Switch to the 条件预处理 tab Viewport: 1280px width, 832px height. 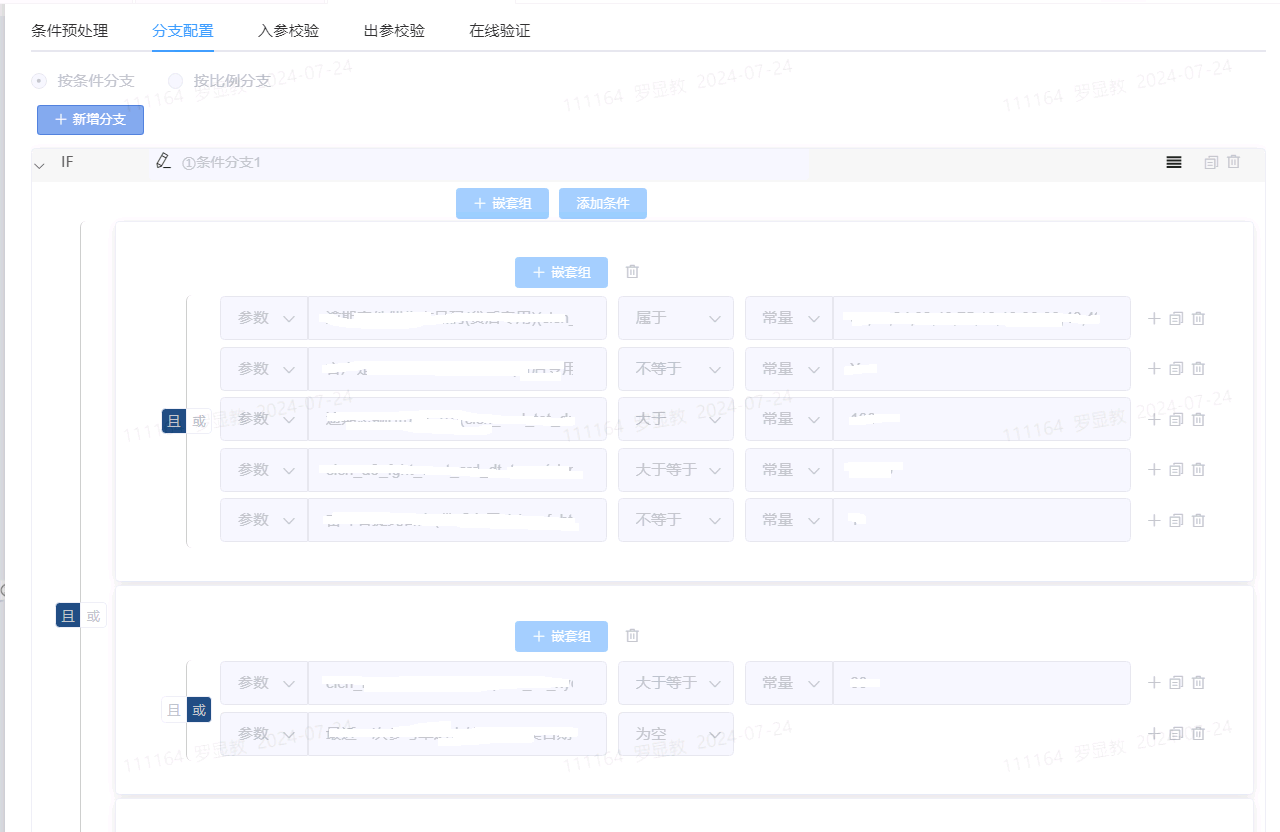coord(70,30)
